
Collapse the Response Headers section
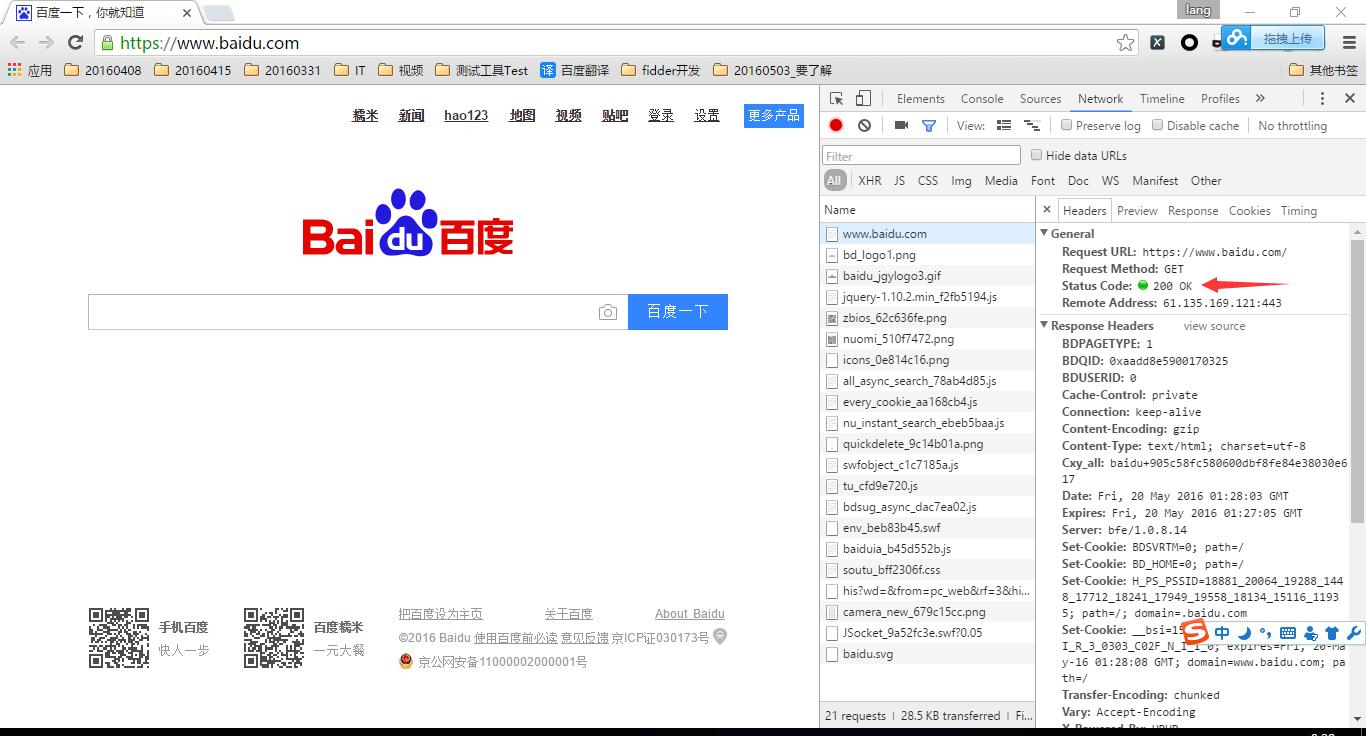pyautogui.click(x=1045, y=325)
